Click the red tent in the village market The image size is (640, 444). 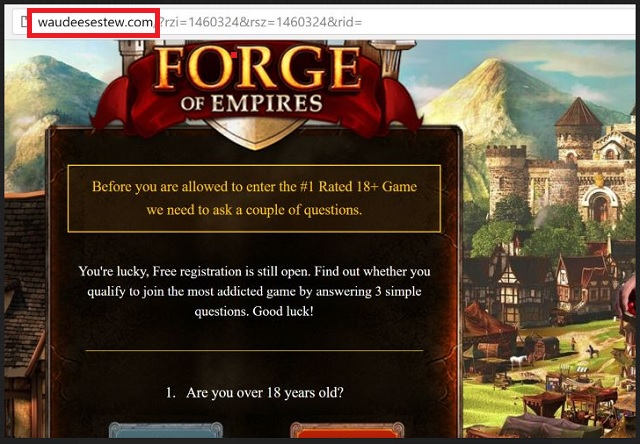tap(486, 324)
